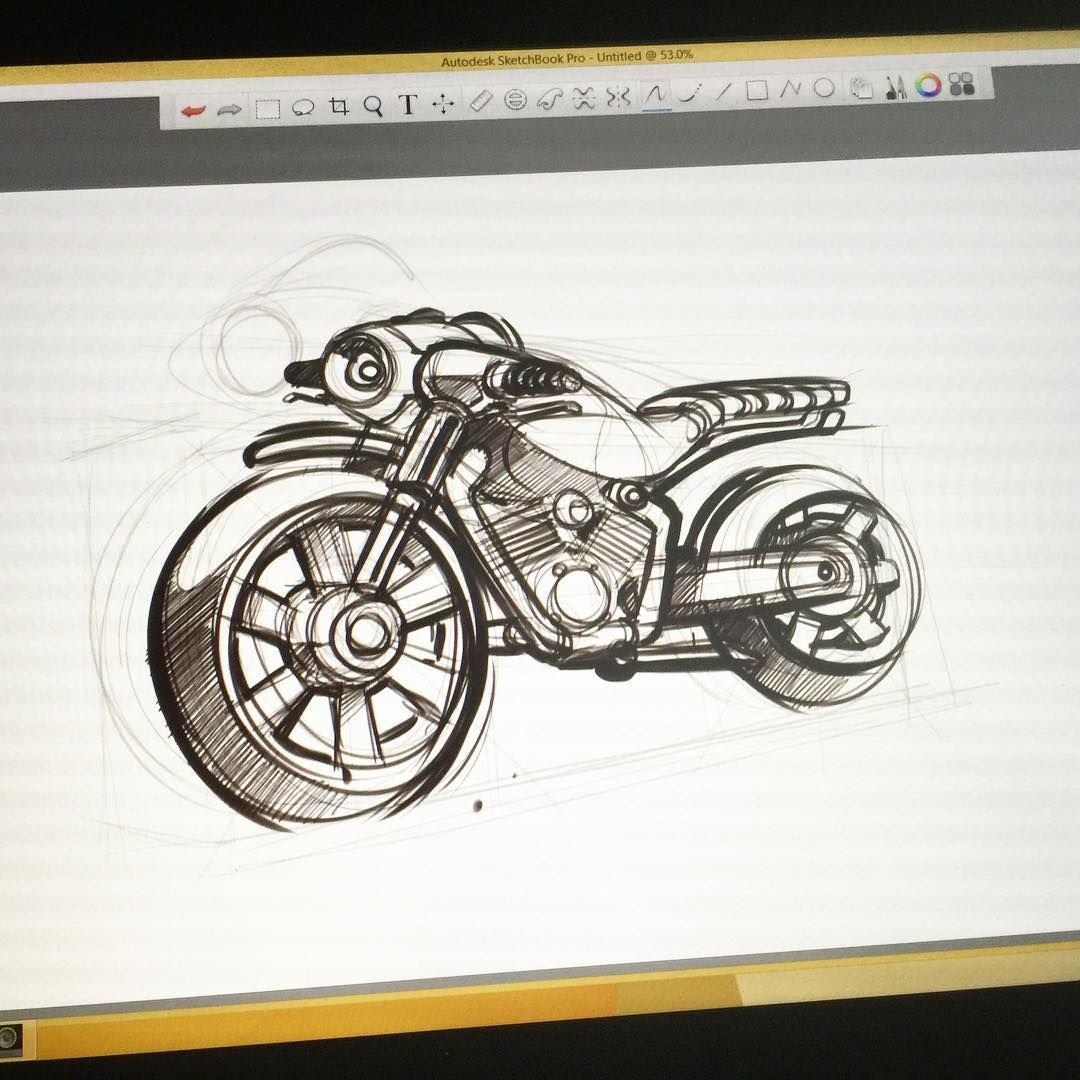Toggle horizontal symmetry (X) drawing

tap(584, 97)
